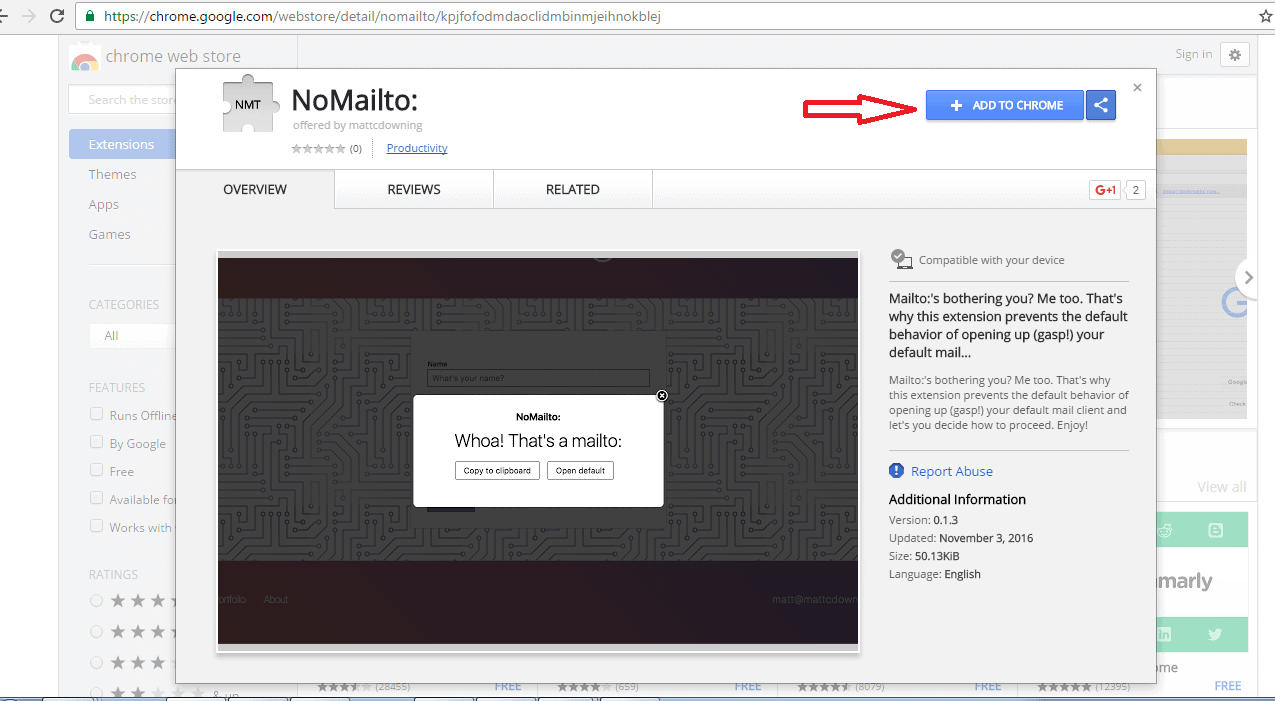Viewport: 1275px width, 701px height.
Task: Click the Add to Chrome button
Action: [1004, 105]
